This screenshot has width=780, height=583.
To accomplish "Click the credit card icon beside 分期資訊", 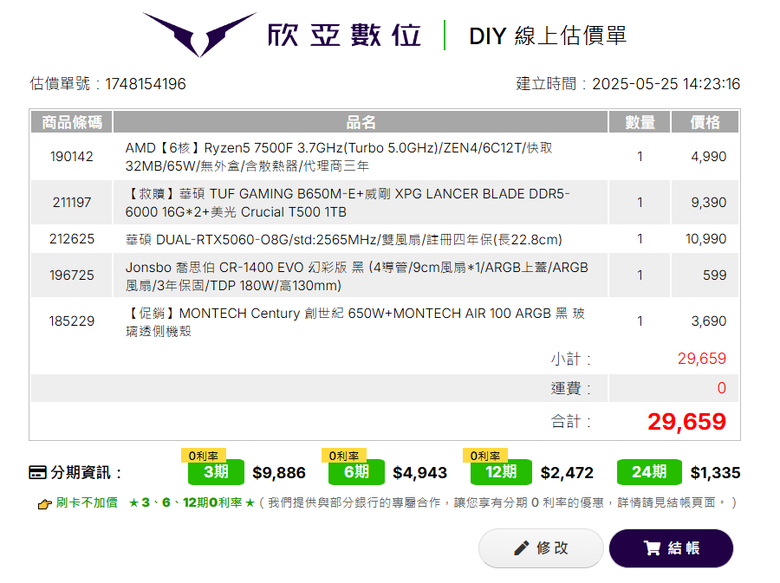I will (x=37, y=472).
